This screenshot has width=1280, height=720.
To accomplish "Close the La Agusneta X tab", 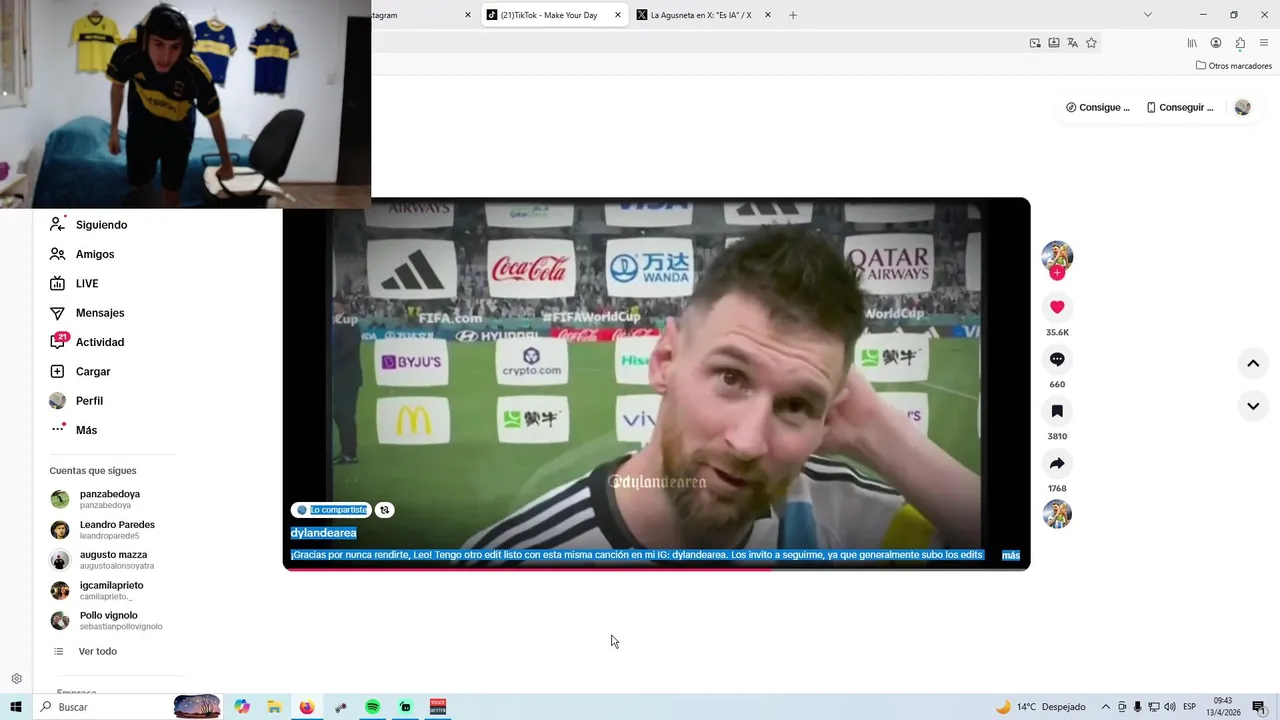I will 767,15.
